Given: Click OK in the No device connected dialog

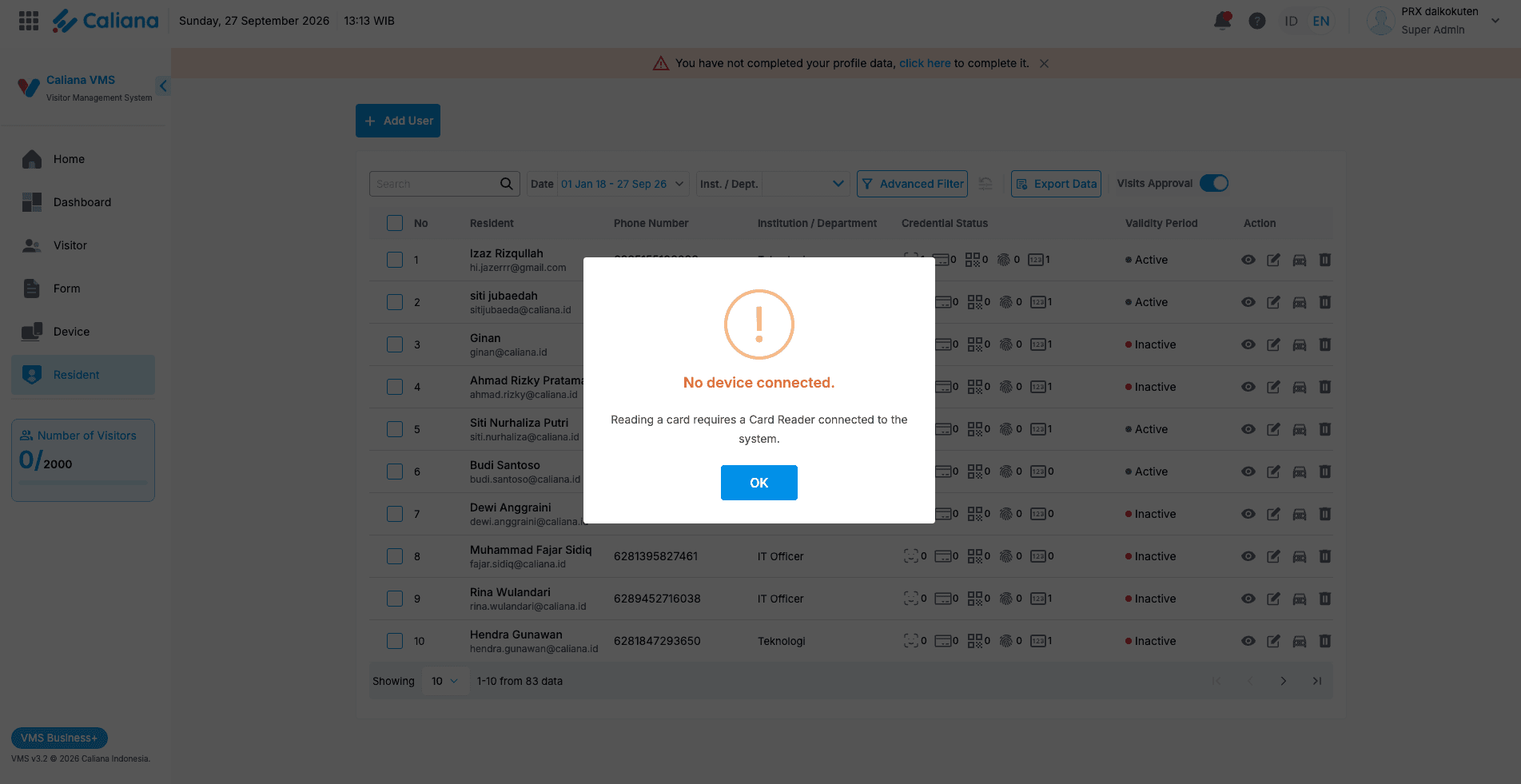Looking at the screenshot, I should (x=759, y=483).
